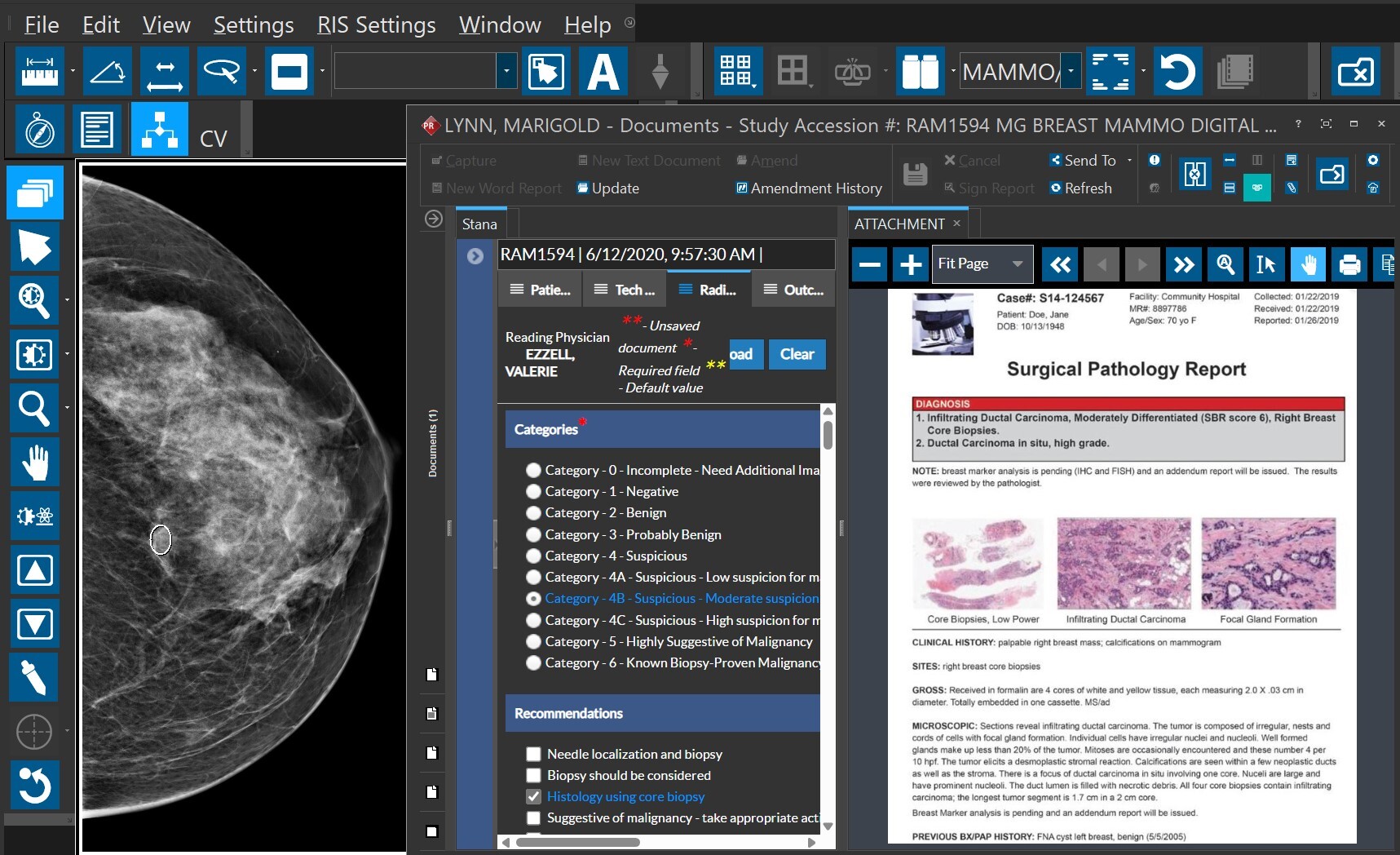Select the arrow cursor tool
Viewport: 1400px width, 855px height.
click(34, 248)
